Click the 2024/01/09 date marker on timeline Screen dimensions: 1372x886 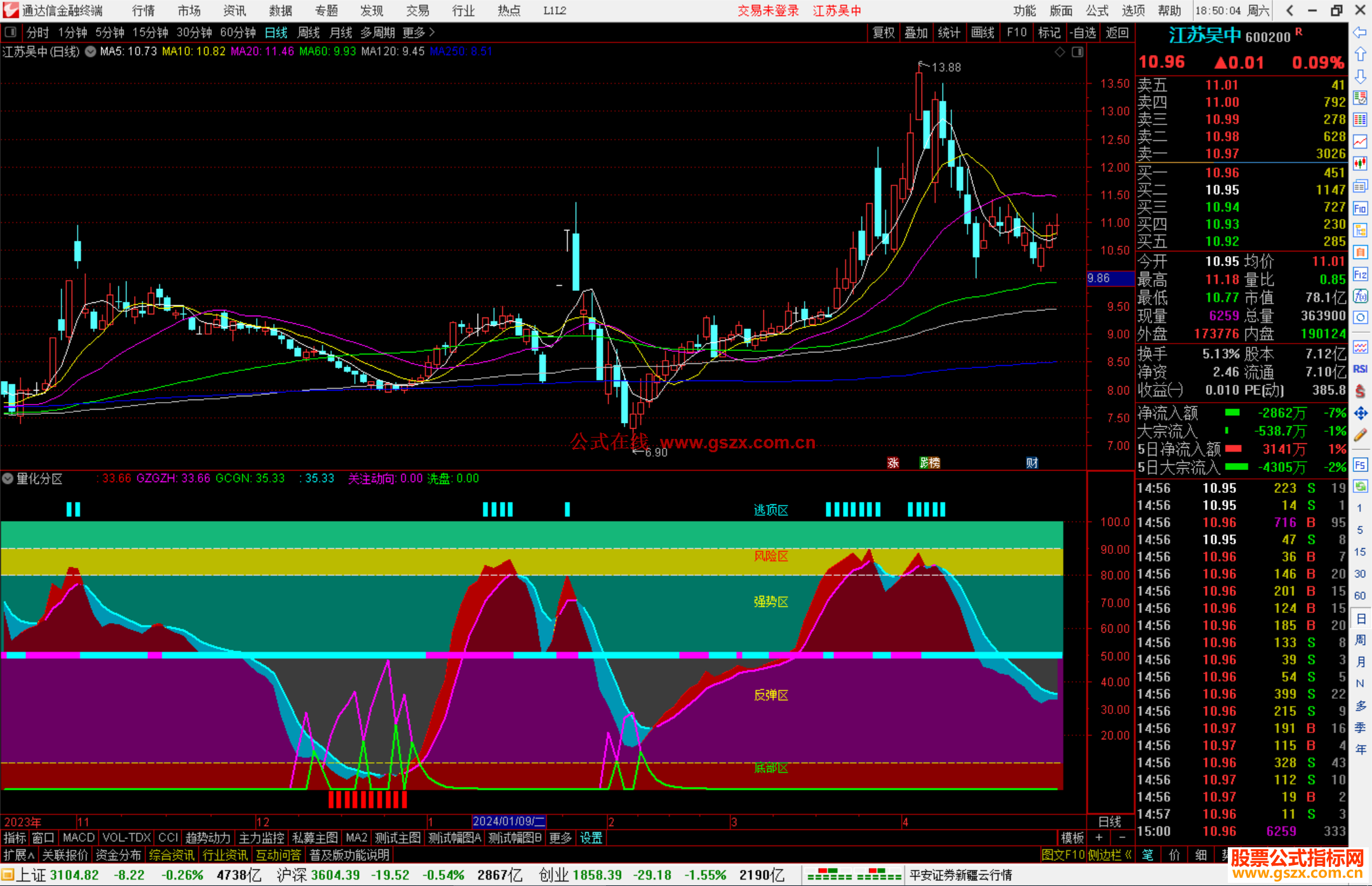pyautogui.click(x=509, y=821)
